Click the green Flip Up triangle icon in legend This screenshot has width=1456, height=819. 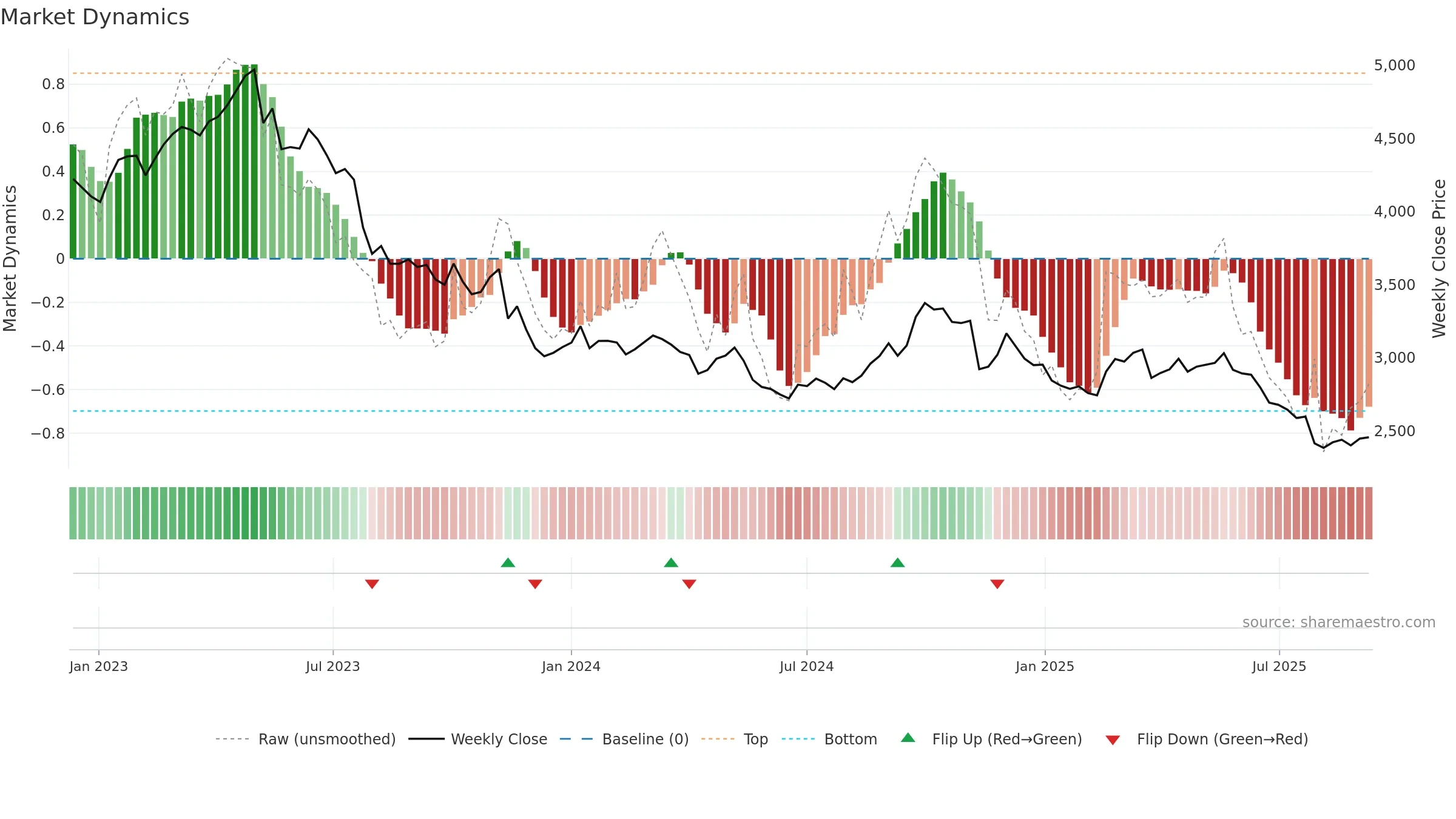908,738
